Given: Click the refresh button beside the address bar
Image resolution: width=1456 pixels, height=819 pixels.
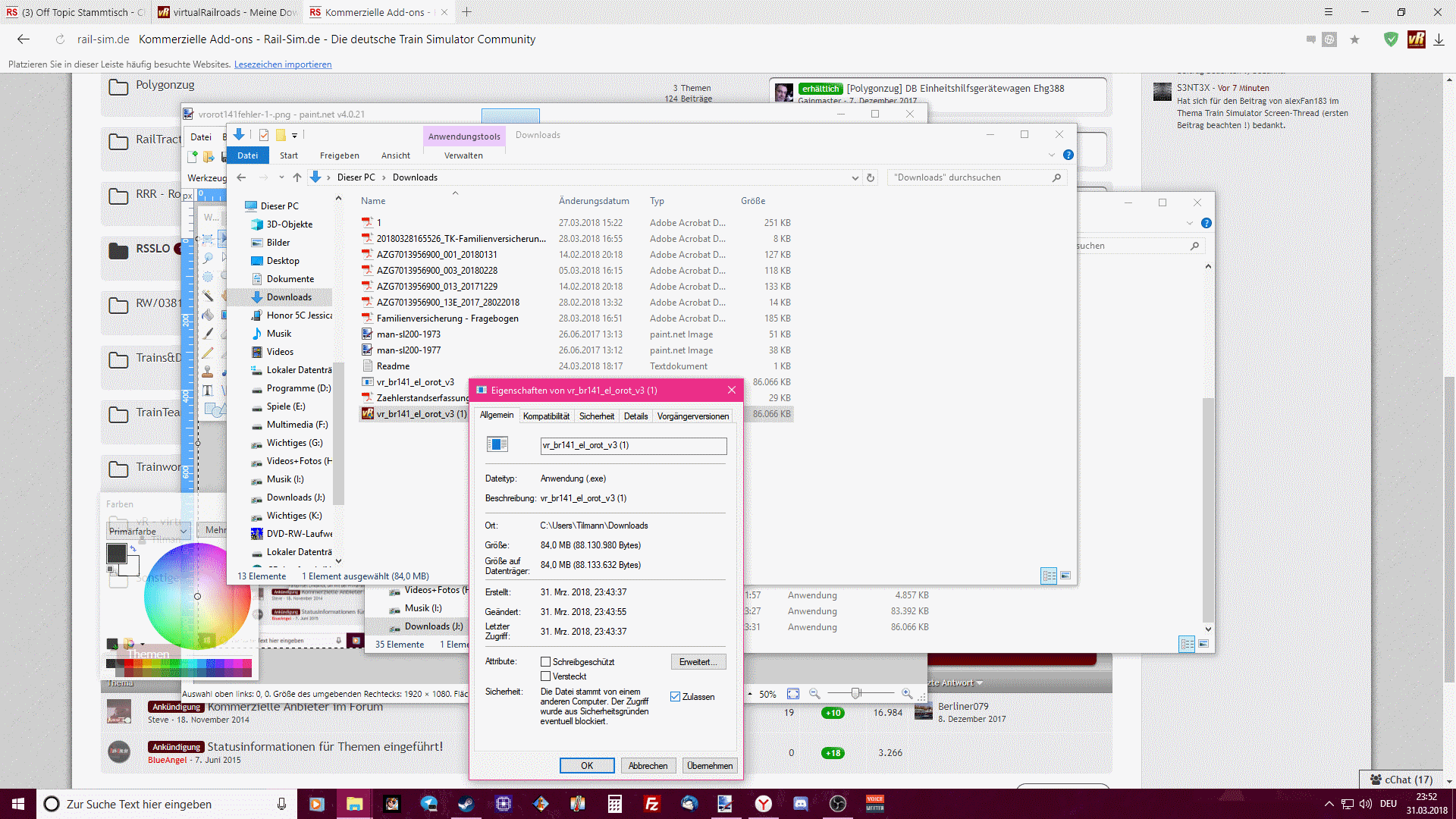Looking at the screenshot, I should 871,177.
